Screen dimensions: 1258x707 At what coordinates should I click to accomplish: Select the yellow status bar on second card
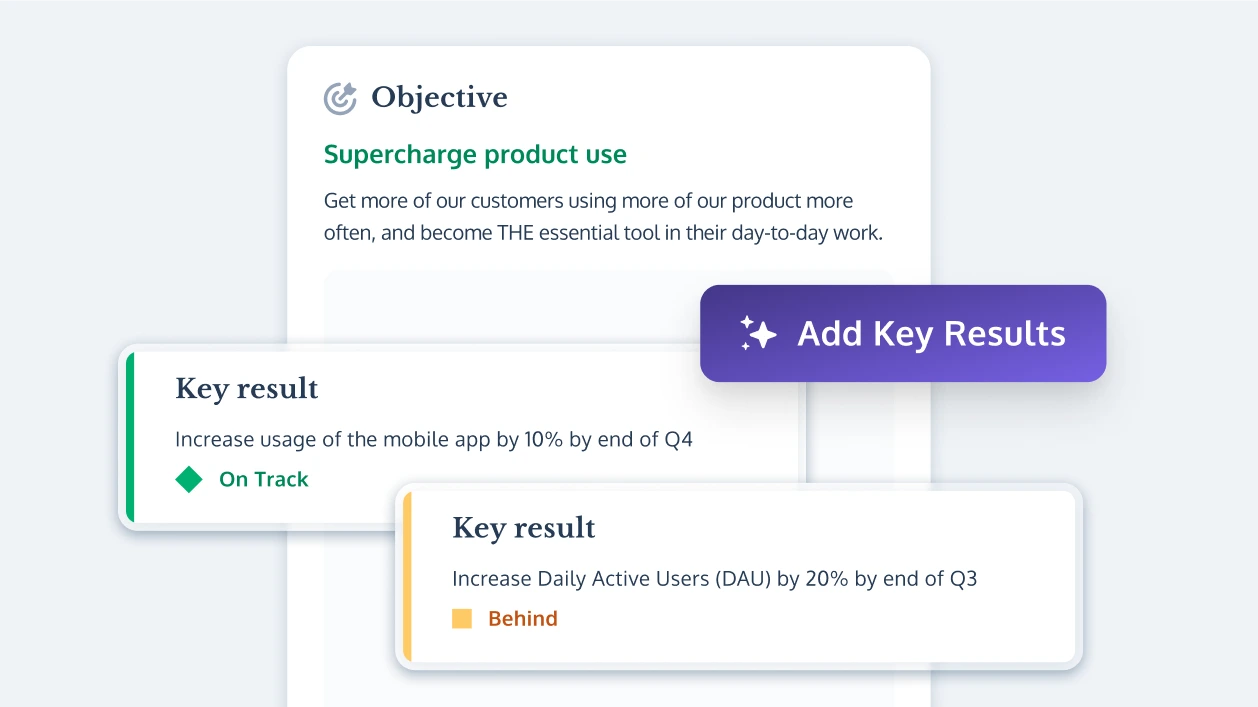[x=407, y=576]
